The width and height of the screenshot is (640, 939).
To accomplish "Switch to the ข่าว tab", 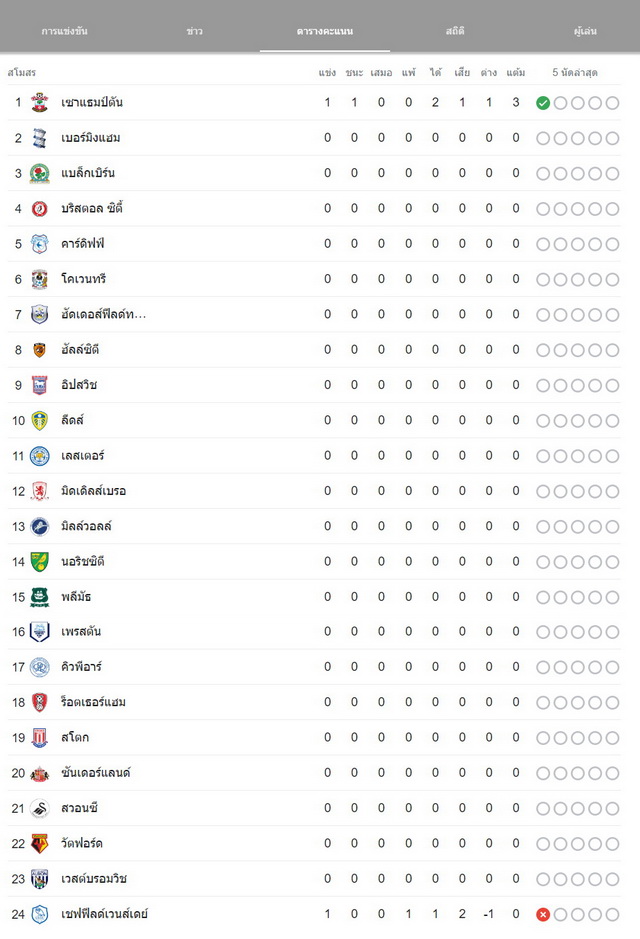I will [195, 31].
